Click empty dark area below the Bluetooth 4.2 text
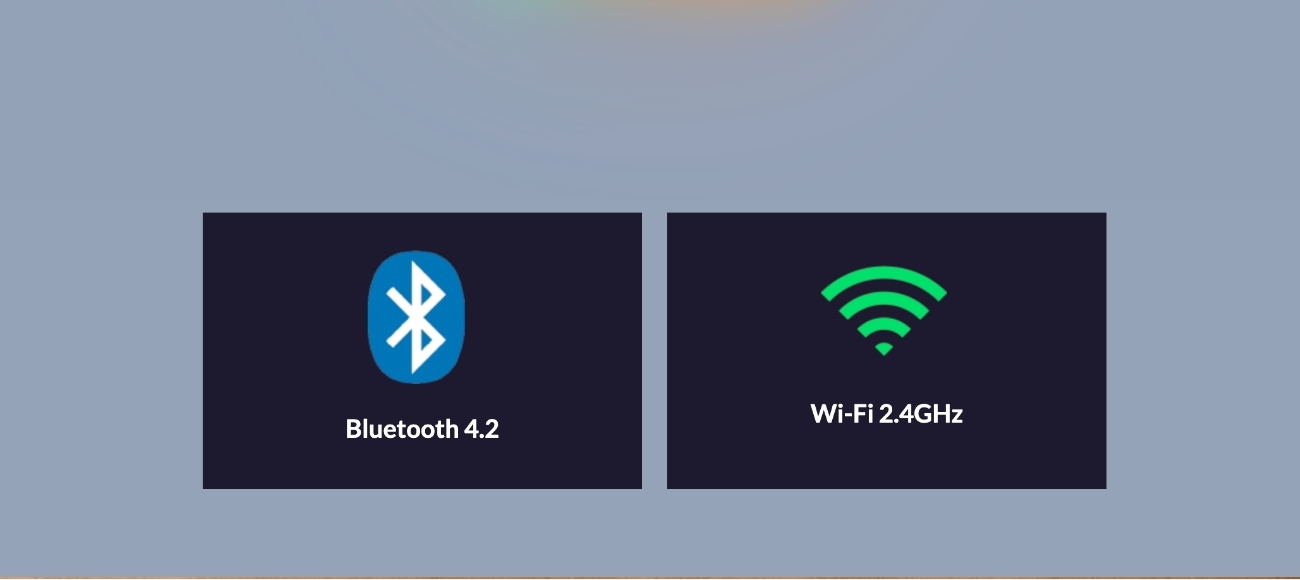The width and height of the screenshot is (1300, 580). coord(422,466)
